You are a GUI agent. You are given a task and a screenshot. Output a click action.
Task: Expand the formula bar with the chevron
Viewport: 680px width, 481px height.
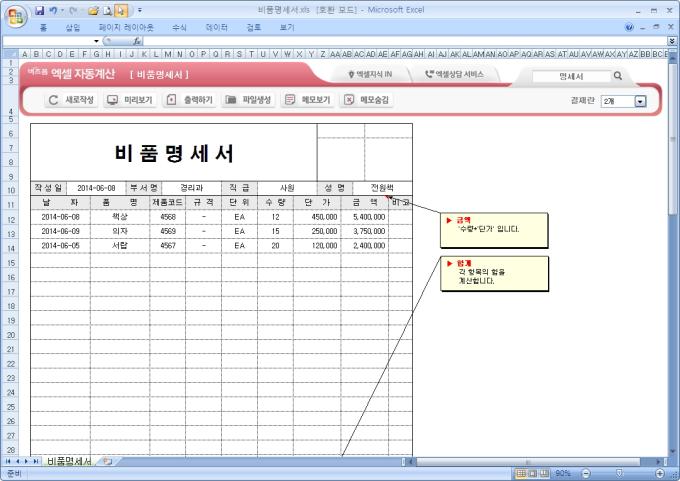click(x=672, y=41)
